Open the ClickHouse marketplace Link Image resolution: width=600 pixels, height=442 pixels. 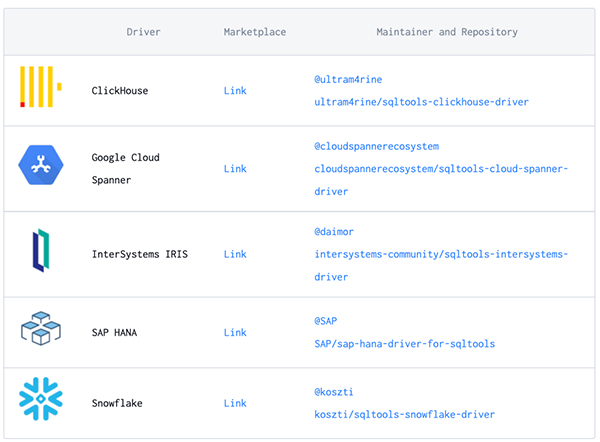pyautogui.click(x=235, y=91)
